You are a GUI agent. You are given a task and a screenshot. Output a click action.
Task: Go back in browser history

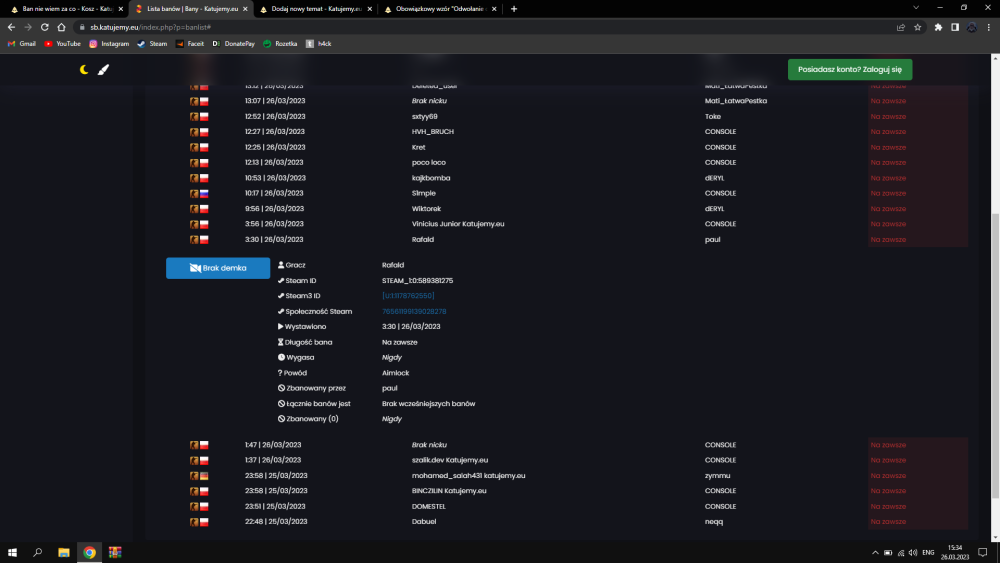(11, 27)
